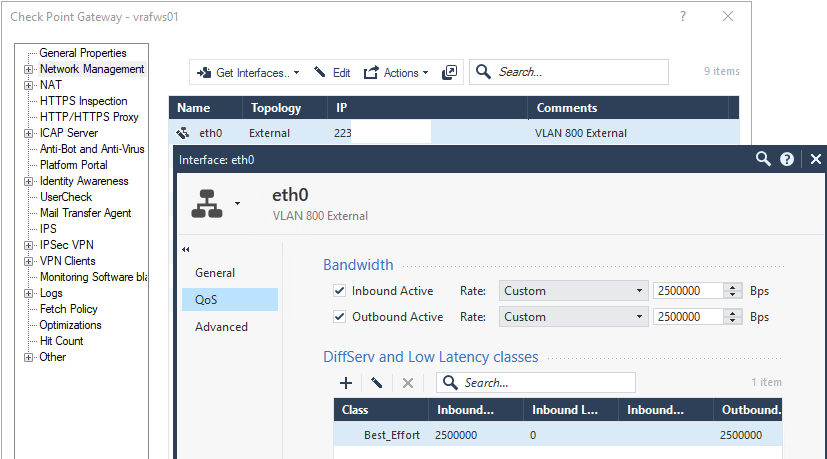Toggle the Outbound Active checkbox
This screenshot has height=459, width=827.
click(339, 317)
